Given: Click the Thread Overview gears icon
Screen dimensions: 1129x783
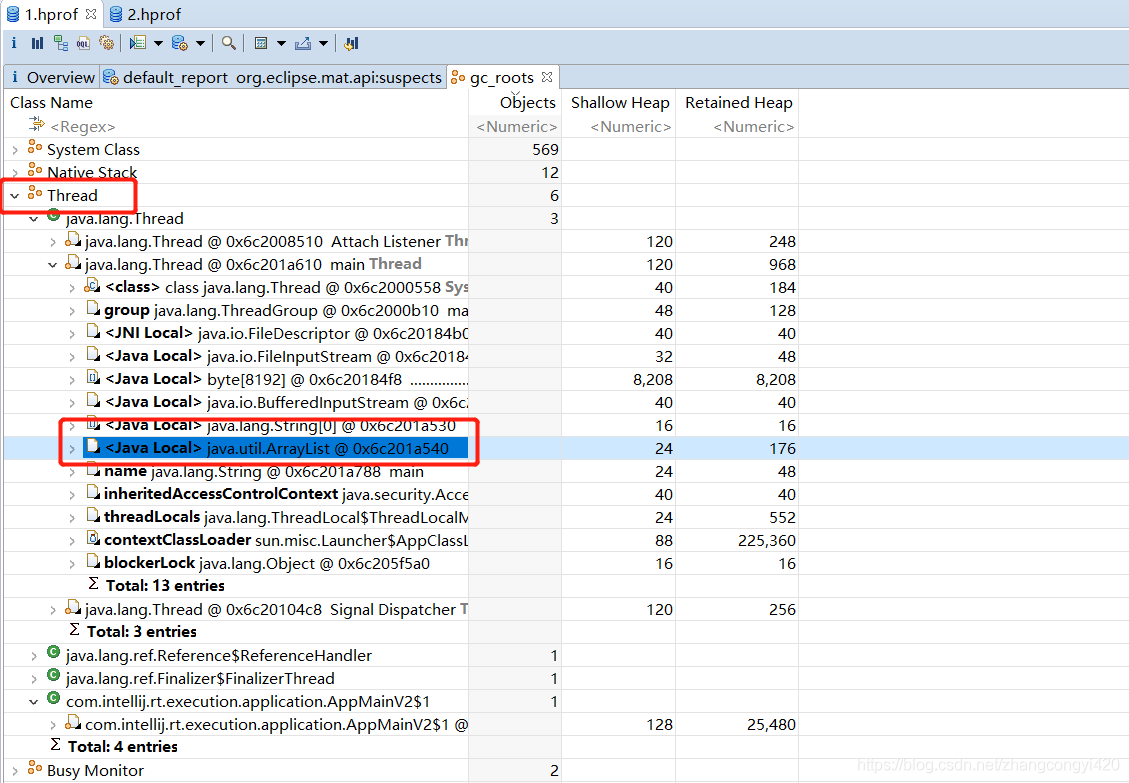Looking at the screenshot, I should click(x=106, y=43).
